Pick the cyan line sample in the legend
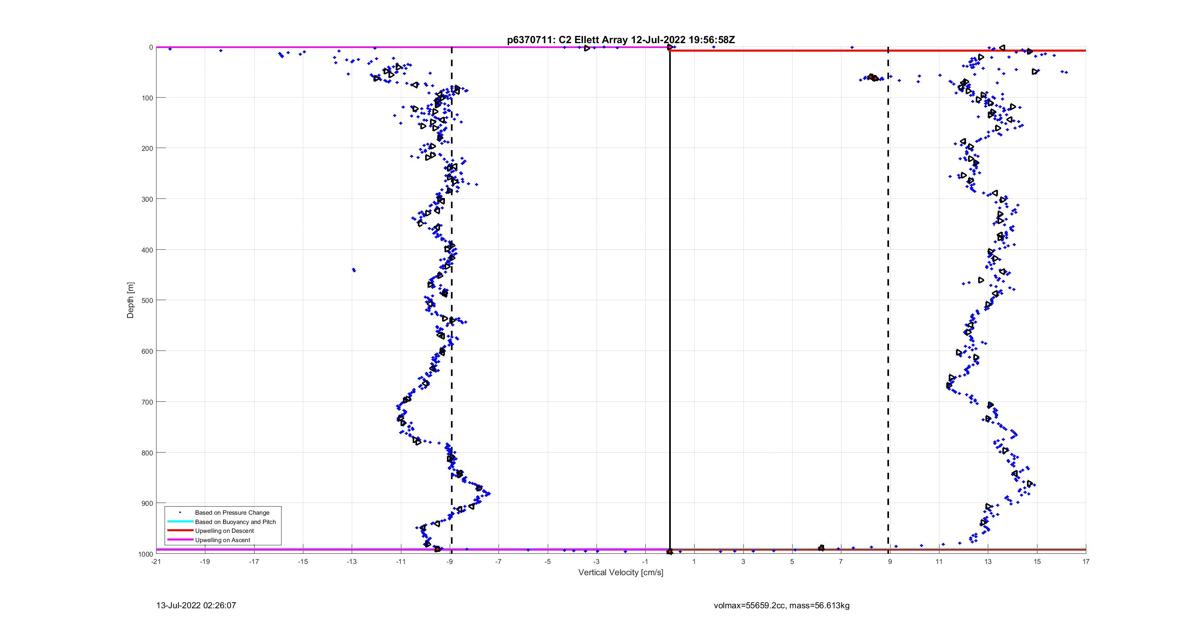Screen dimensions: 1200x622 (x=179, y=522)
